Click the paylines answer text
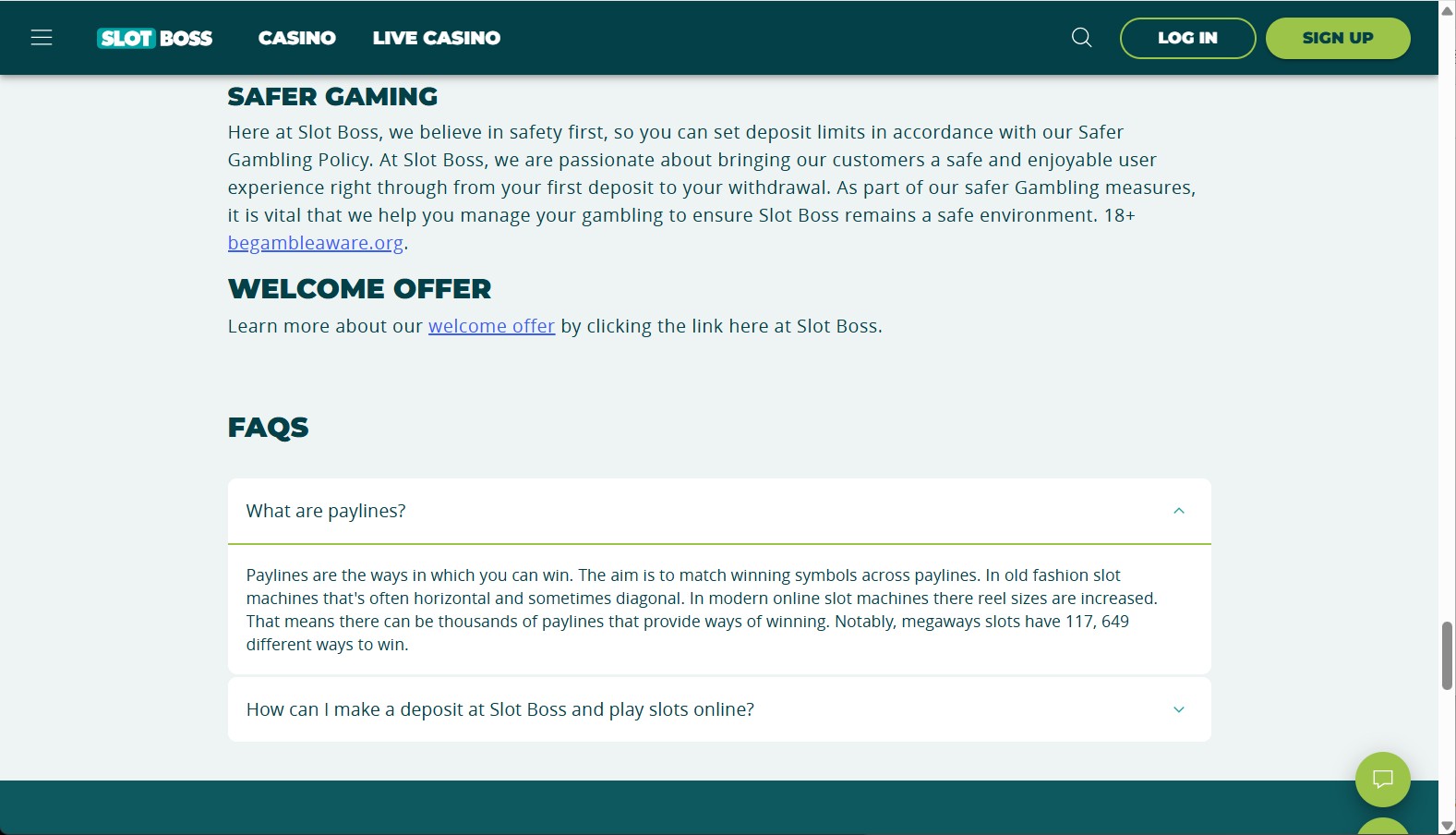 point(702,610)
